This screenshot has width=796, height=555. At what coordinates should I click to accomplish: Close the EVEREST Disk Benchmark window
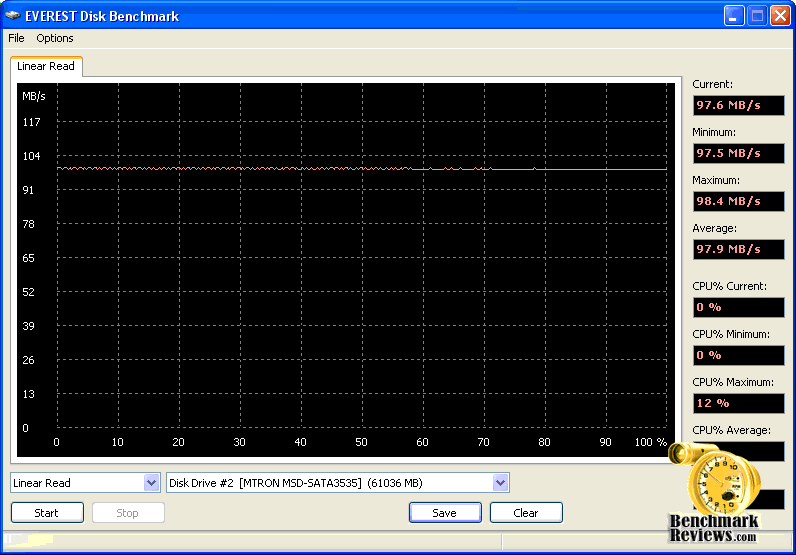[780, 16]
